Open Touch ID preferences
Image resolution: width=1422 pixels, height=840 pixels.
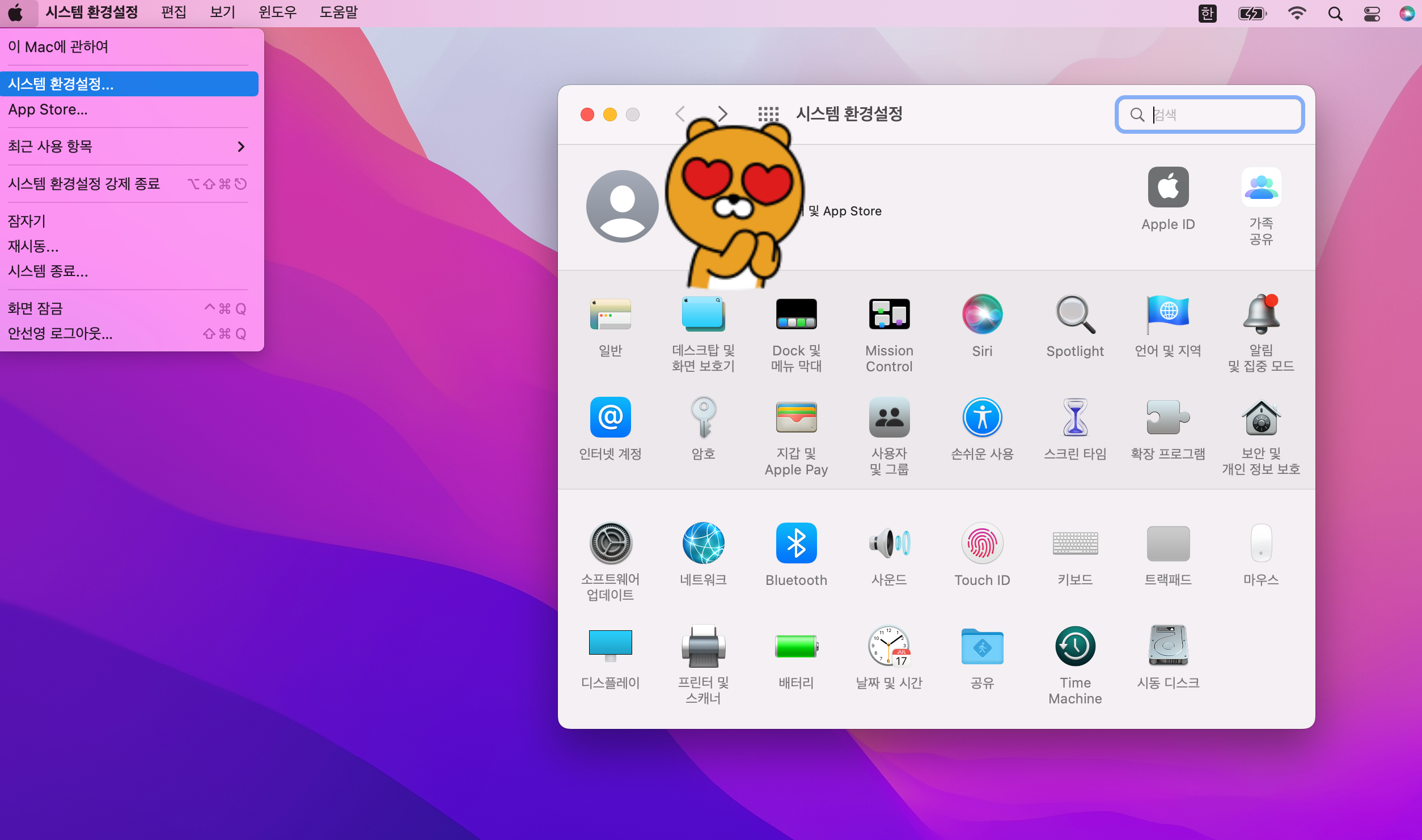(982, 555)
